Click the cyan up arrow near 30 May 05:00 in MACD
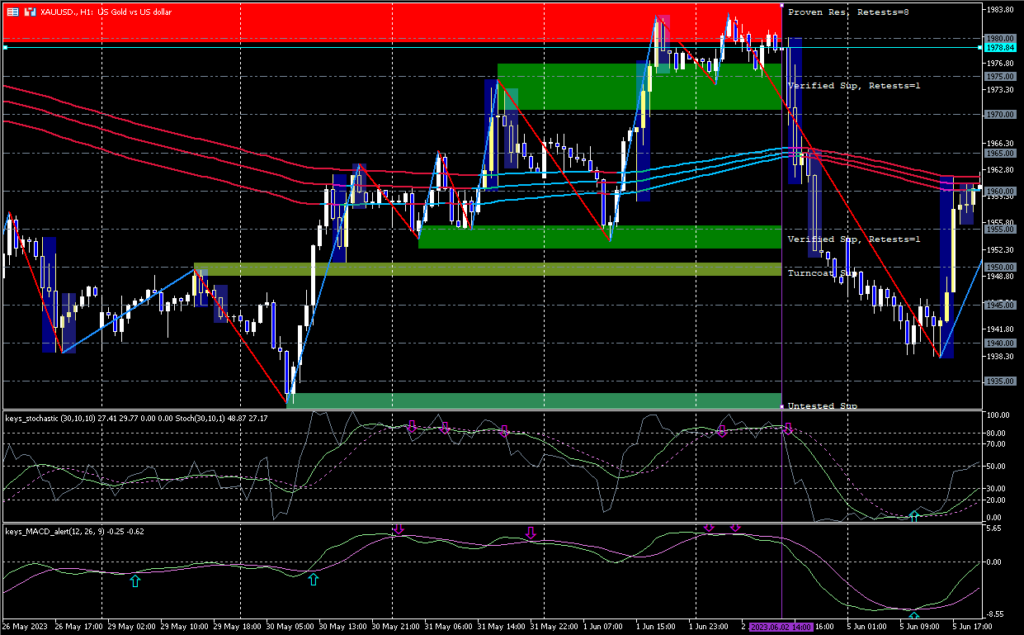This screenshot has width=1024, height=635. 314,579
